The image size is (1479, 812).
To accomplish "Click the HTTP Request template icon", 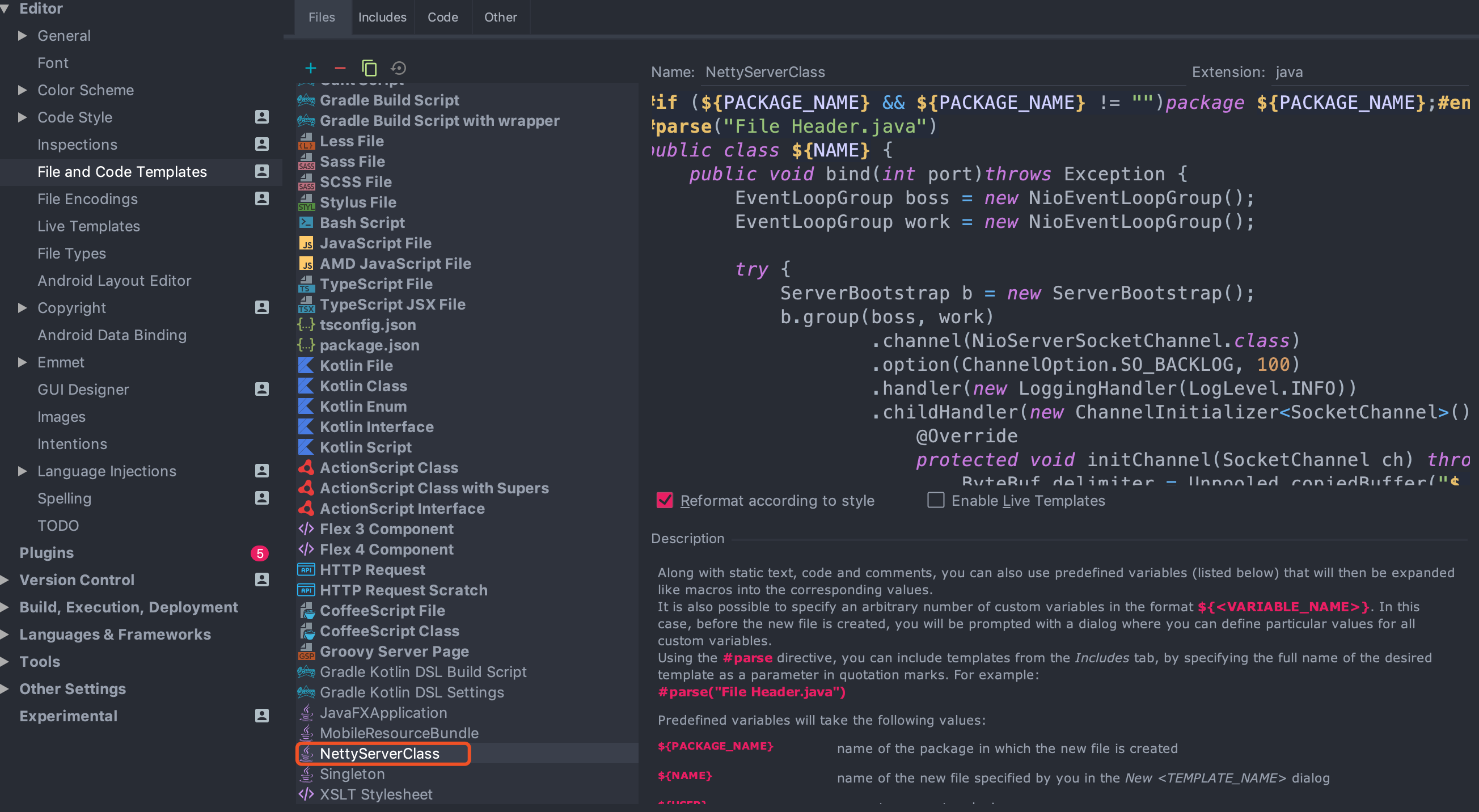I will point(306,570).
